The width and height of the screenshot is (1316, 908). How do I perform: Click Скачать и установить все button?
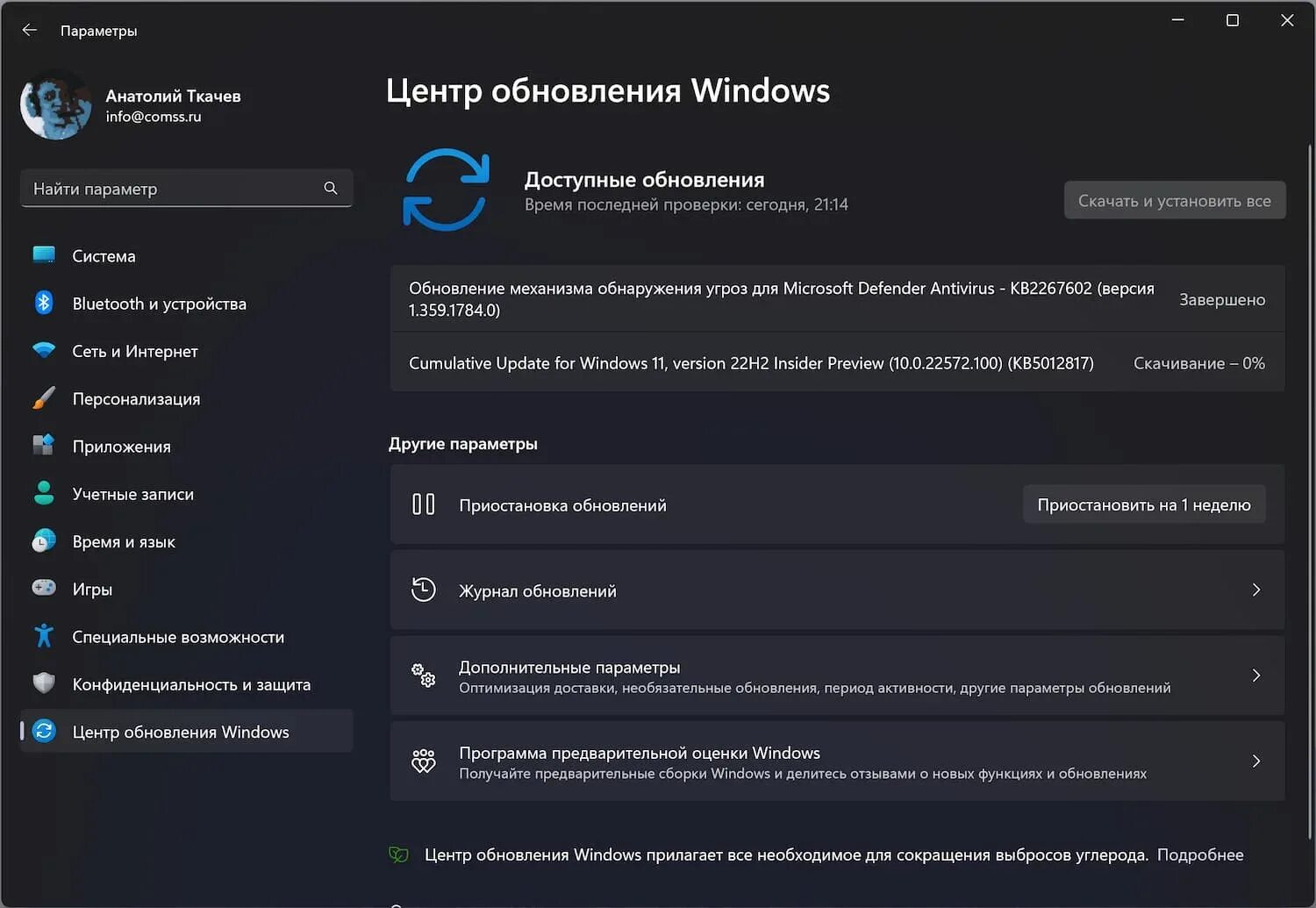[1175, 200]
